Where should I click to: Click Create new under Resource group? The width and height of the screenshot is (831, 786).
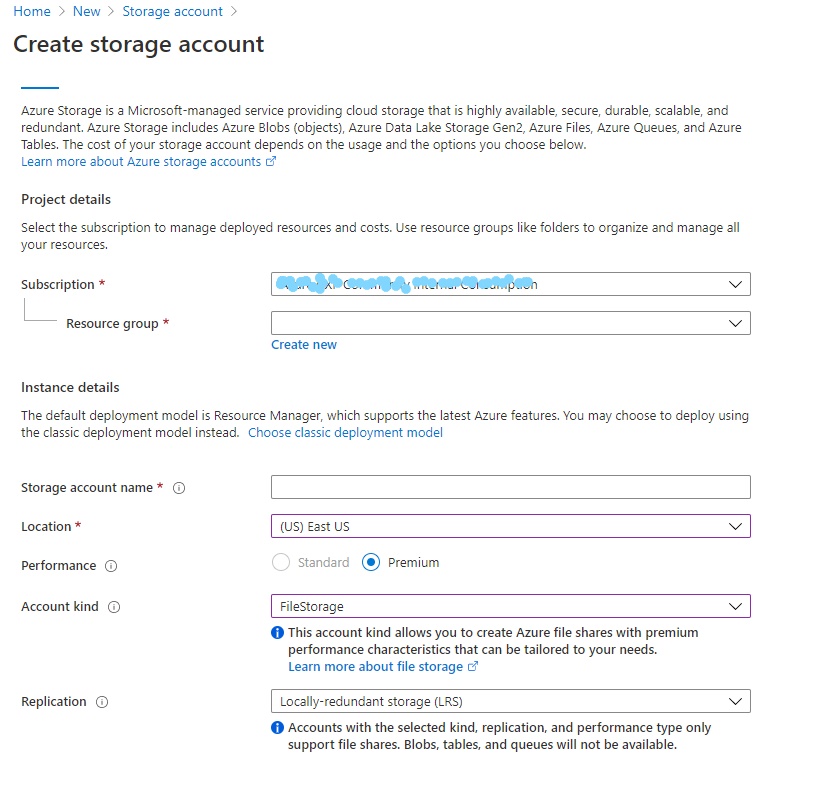[x=303, y=344]
